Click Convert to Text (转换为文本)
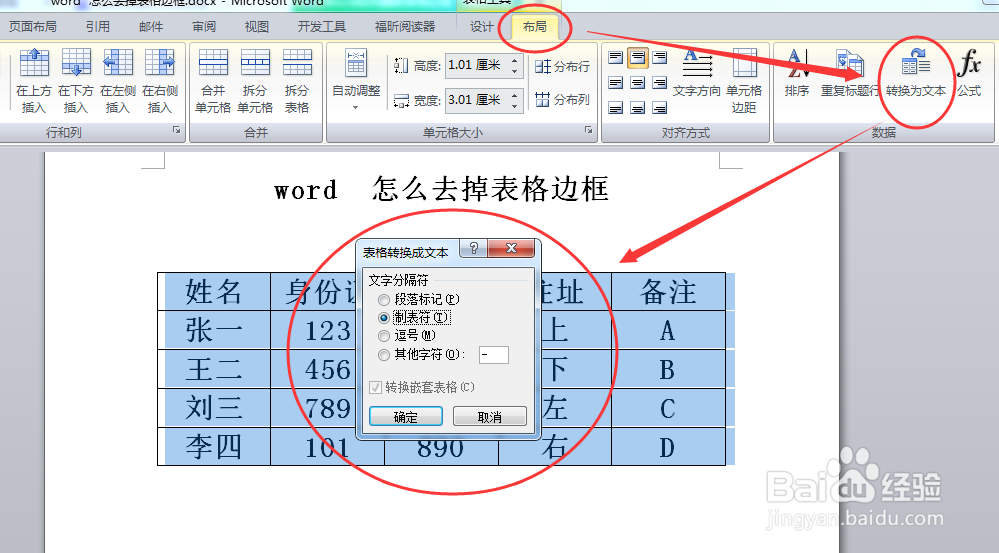Screen dimensions: 999x553 click(916, 73)
